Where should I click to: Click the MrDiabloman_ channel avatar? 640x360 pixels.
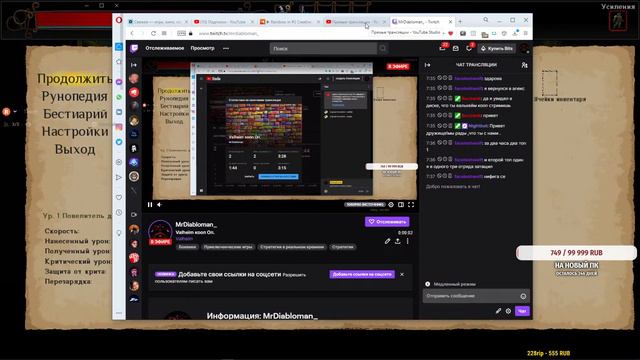pyautogui.click(x=160, y=232)
